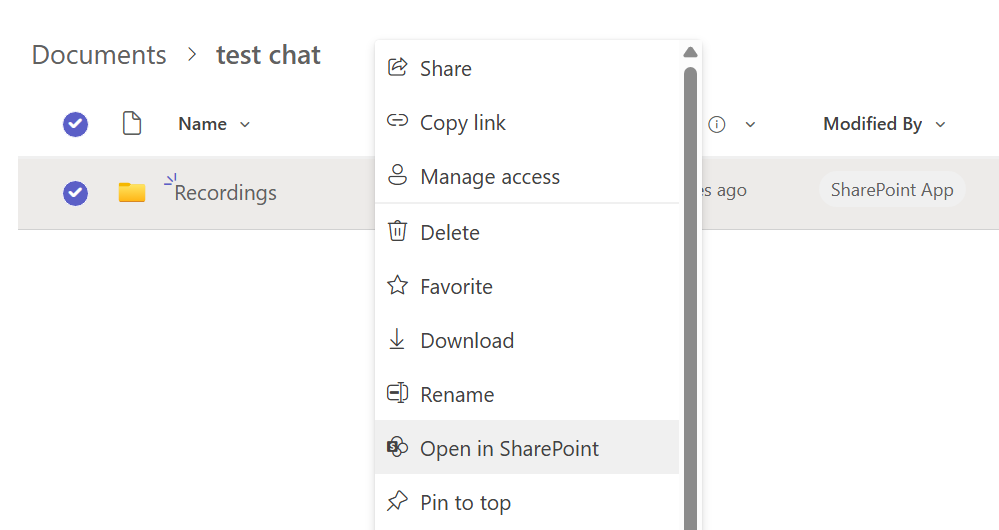Click the SharePoint logo icon in menu
This screenshot has height=530, width=999.
pos(397,448)
